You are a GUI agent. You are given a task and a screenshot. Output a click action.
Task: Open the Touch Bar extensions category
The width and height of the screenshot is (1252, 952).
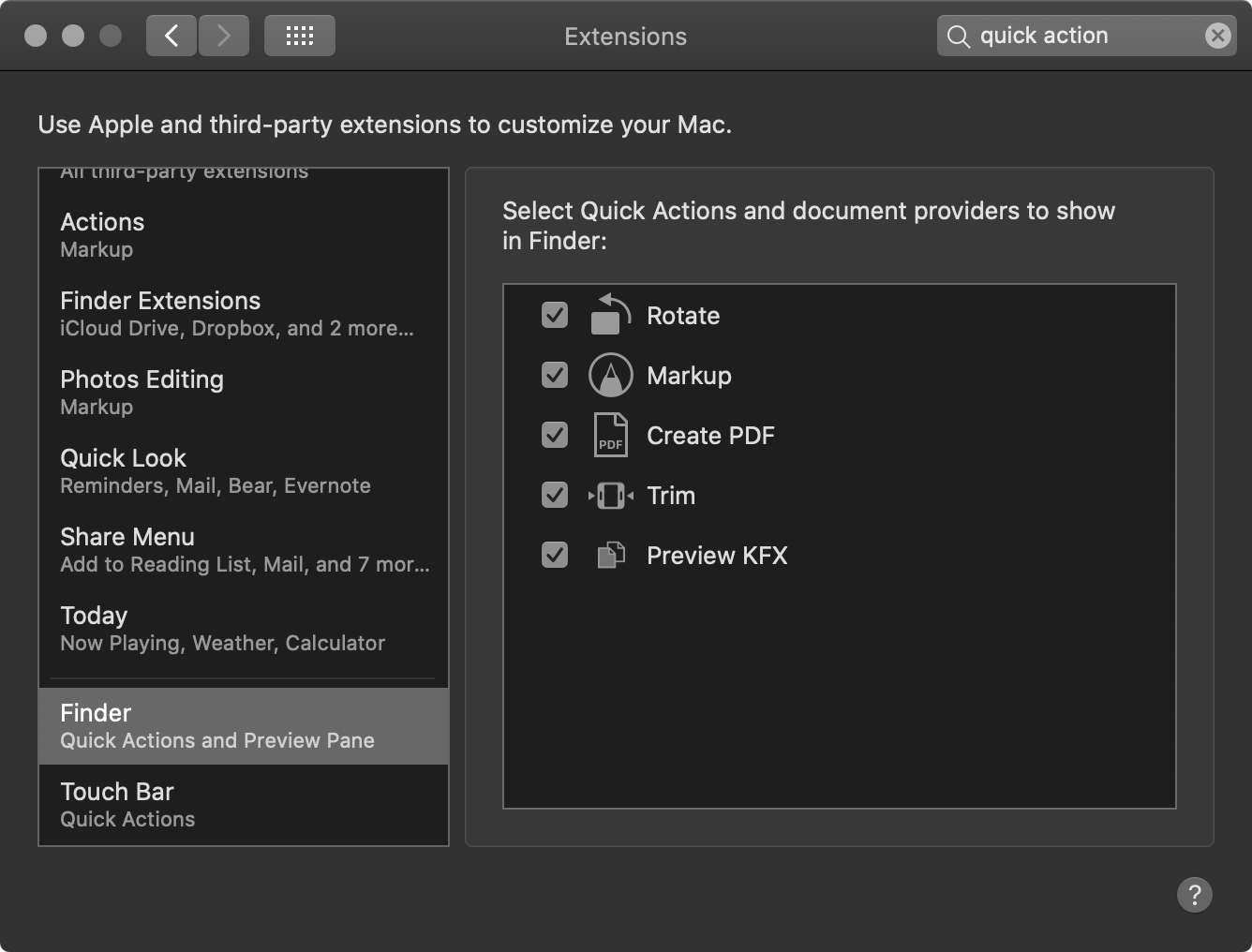pos(244,804)
